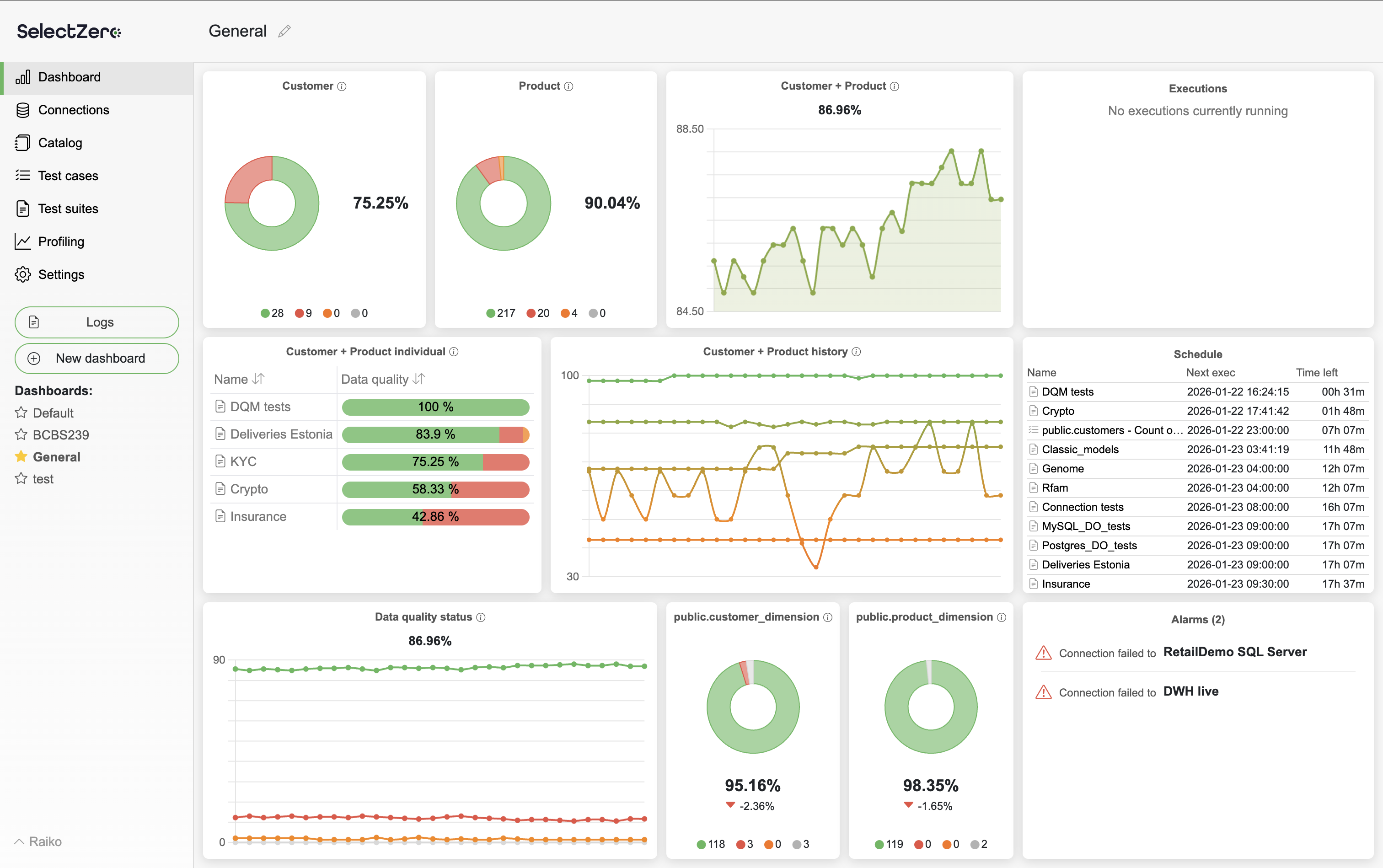Click the warning icon for DWH live alarm
Image resolution: width=1383 pixels, height=868 pixels.
point(1043,692)
